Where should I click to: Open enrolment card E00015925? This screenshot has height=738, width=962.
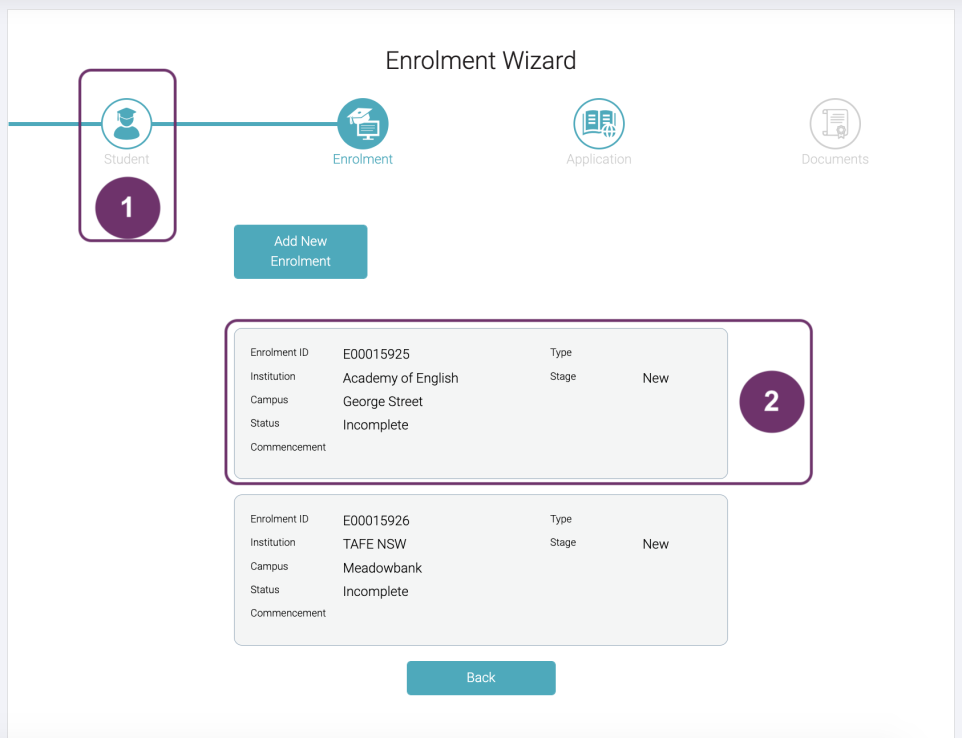point(481,403)
